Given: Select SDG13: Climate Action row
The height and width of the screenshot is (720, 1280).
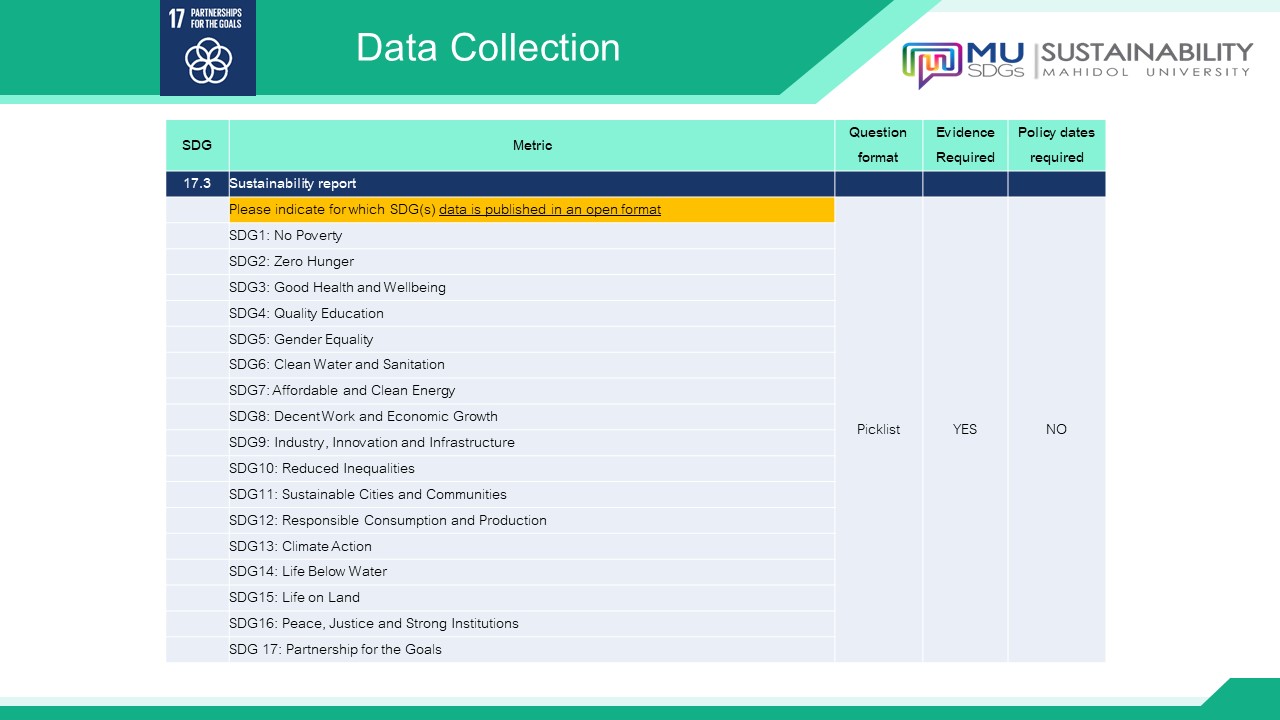Looking at the screenshot, I should click(x=300, y=547).
